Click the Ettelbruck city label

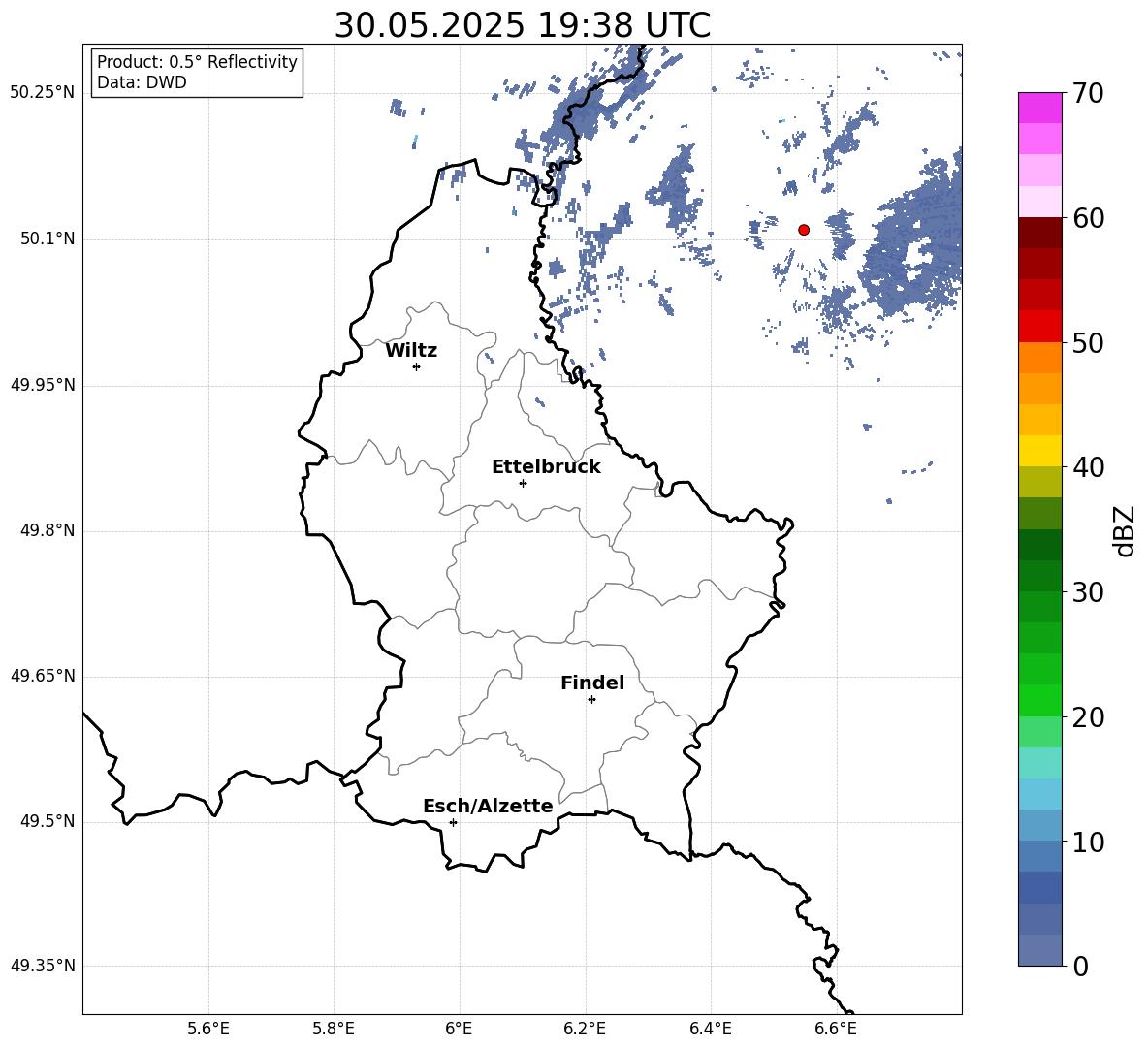tap(546, 467)
